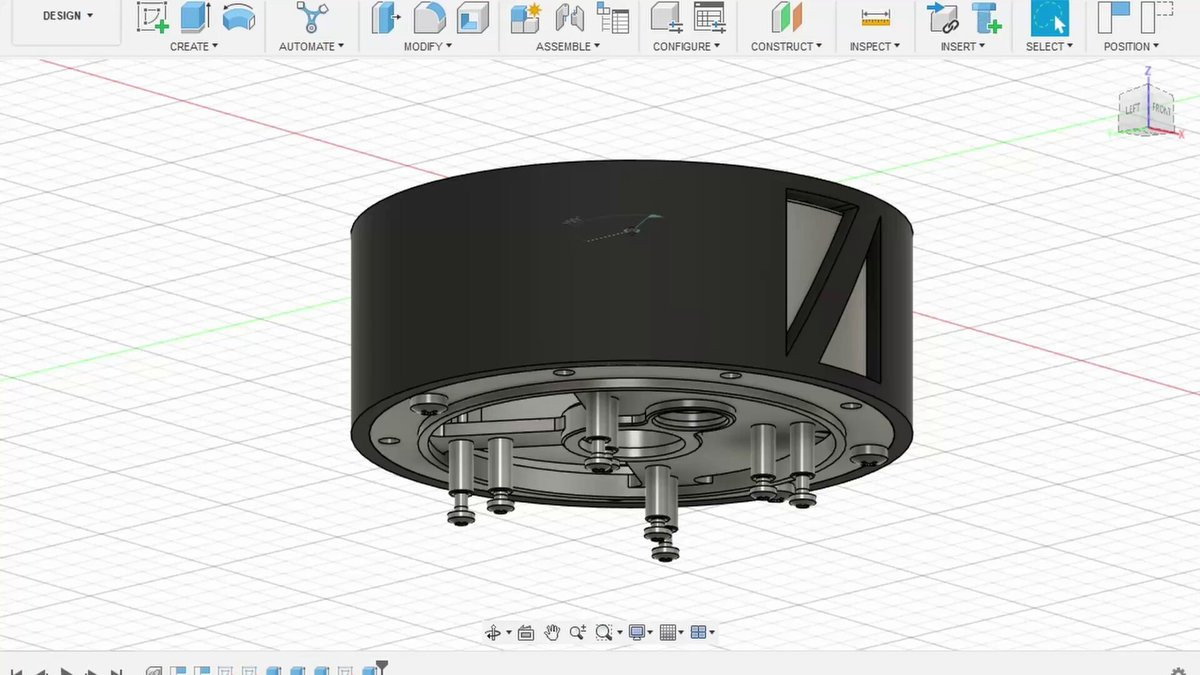Image resolution: width=1200 pixels, height=675 pixels.
Task: Click the timeline history marker
Action: [x=381, y=668]
